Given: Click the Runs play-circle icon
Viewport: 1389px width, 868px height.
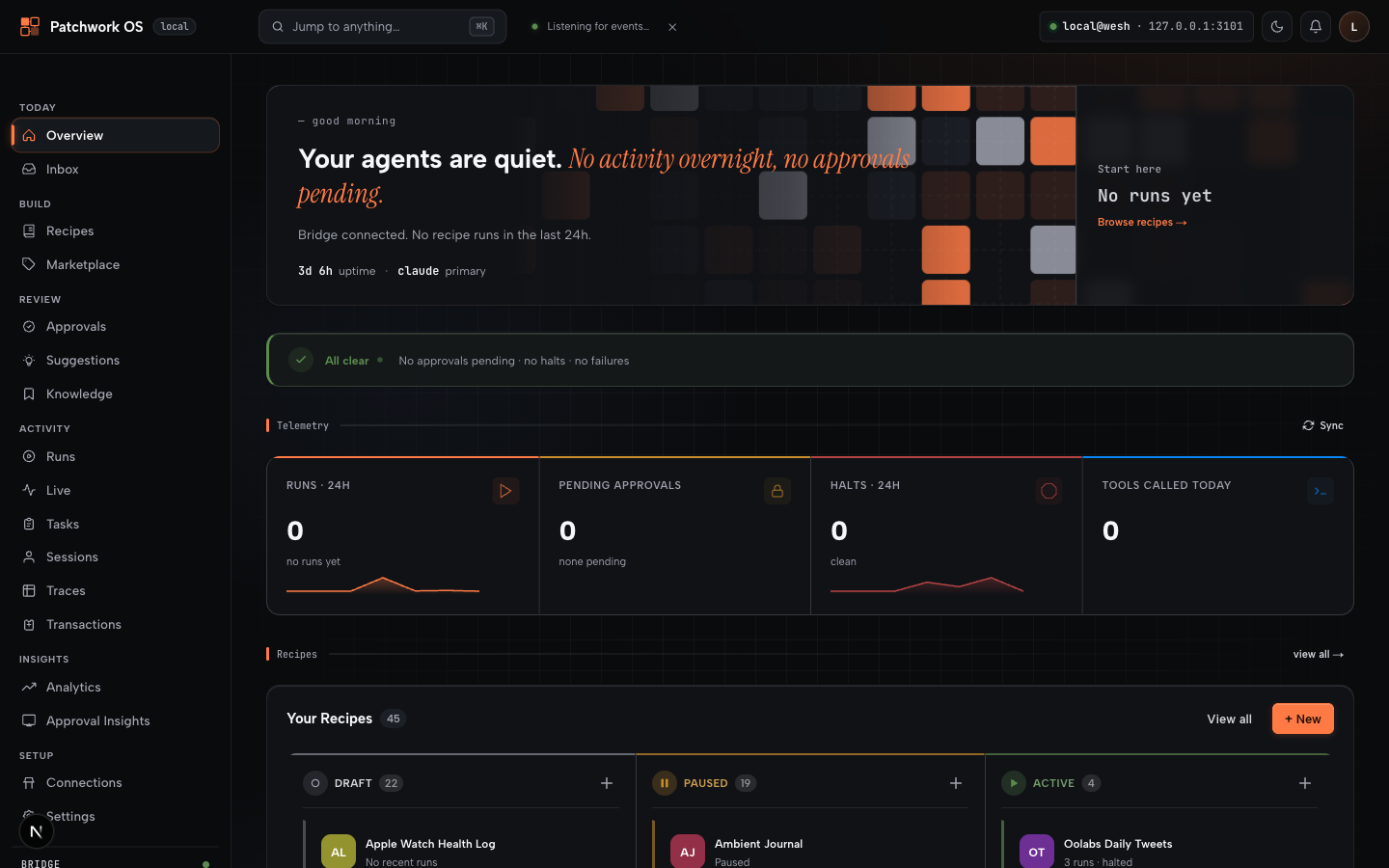Looking at the screenshot, I should [x=29, y=456].
